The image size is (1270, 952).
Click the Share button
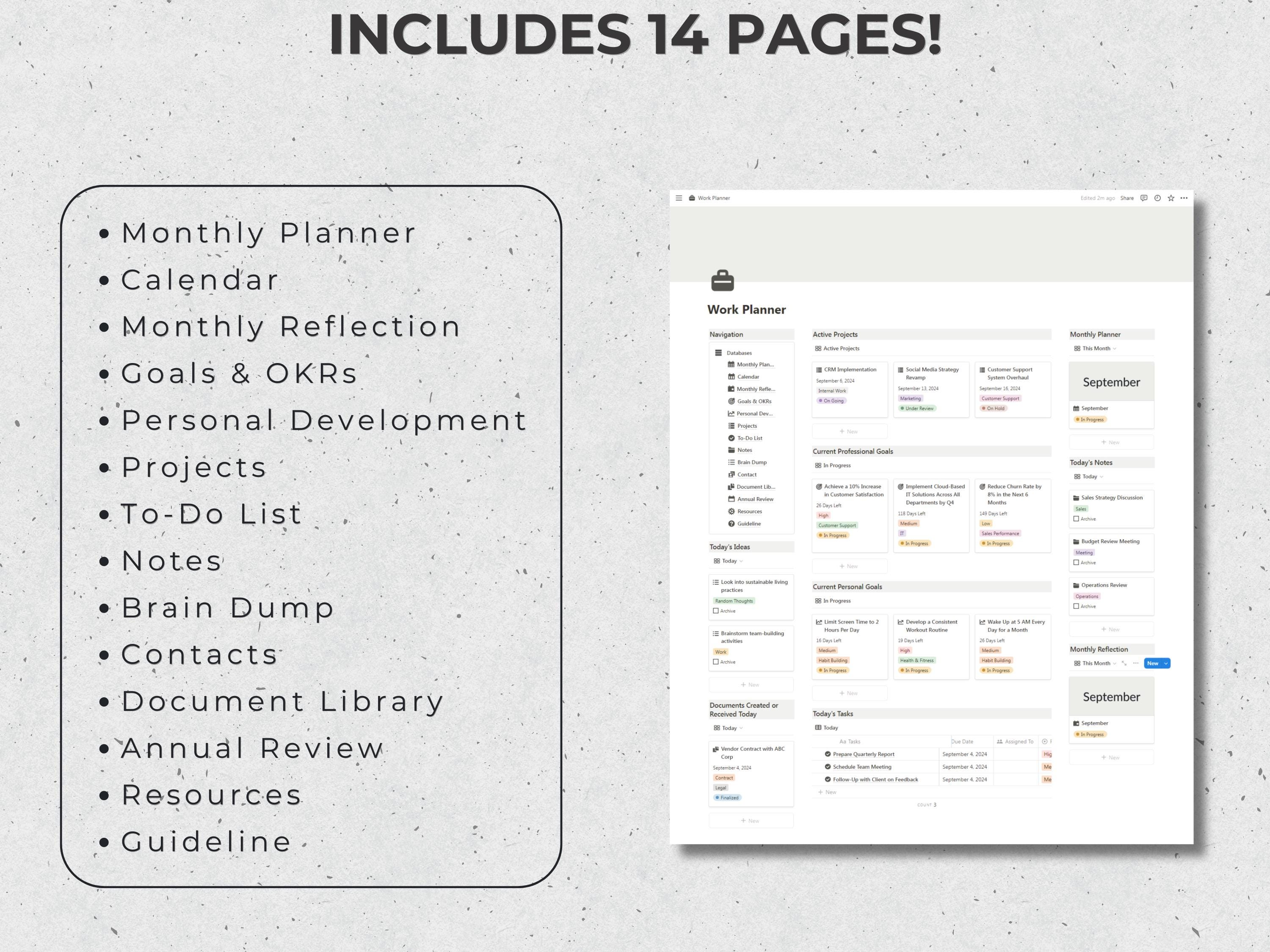click(1127, 198)
